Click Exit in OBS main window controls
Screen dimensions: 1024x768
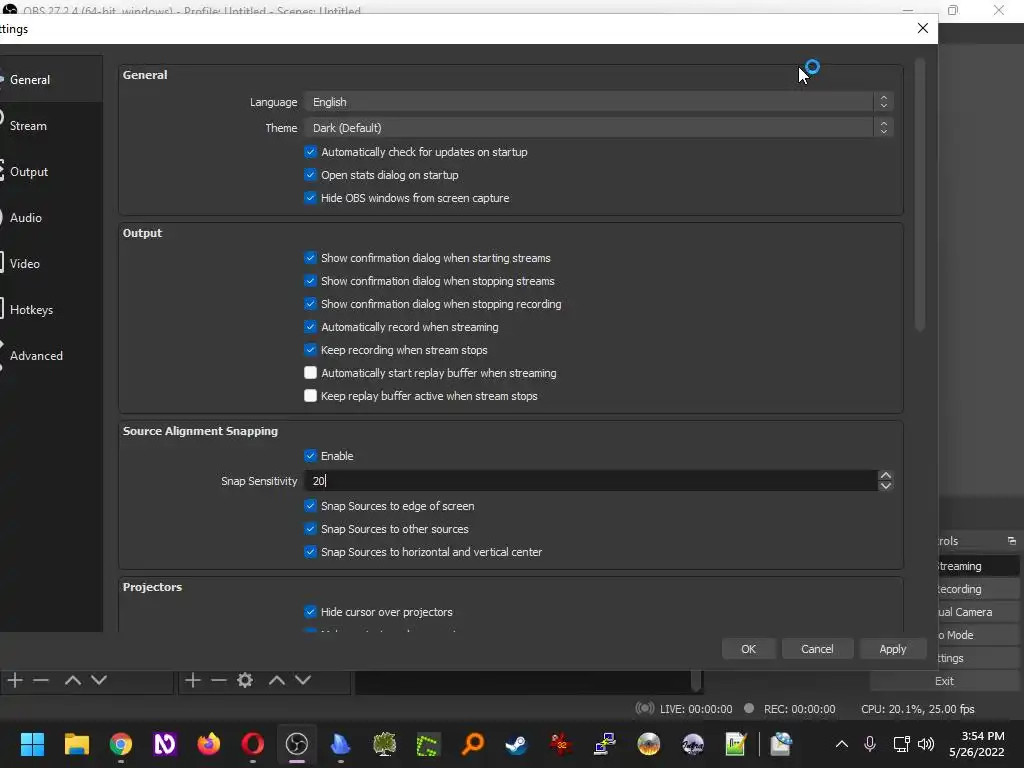pos(944,681)
